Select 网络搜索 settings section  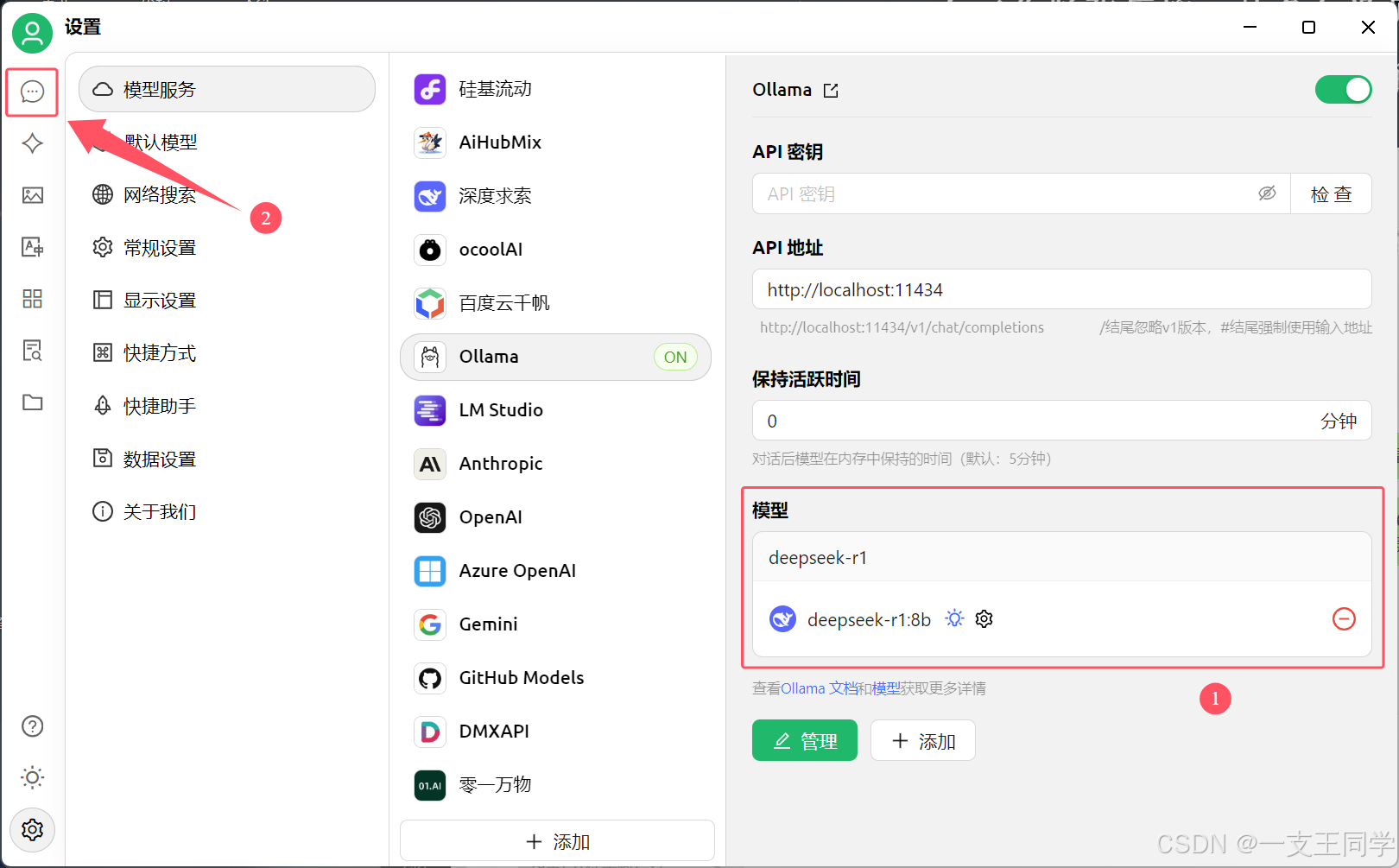click(x=227, y=194)
